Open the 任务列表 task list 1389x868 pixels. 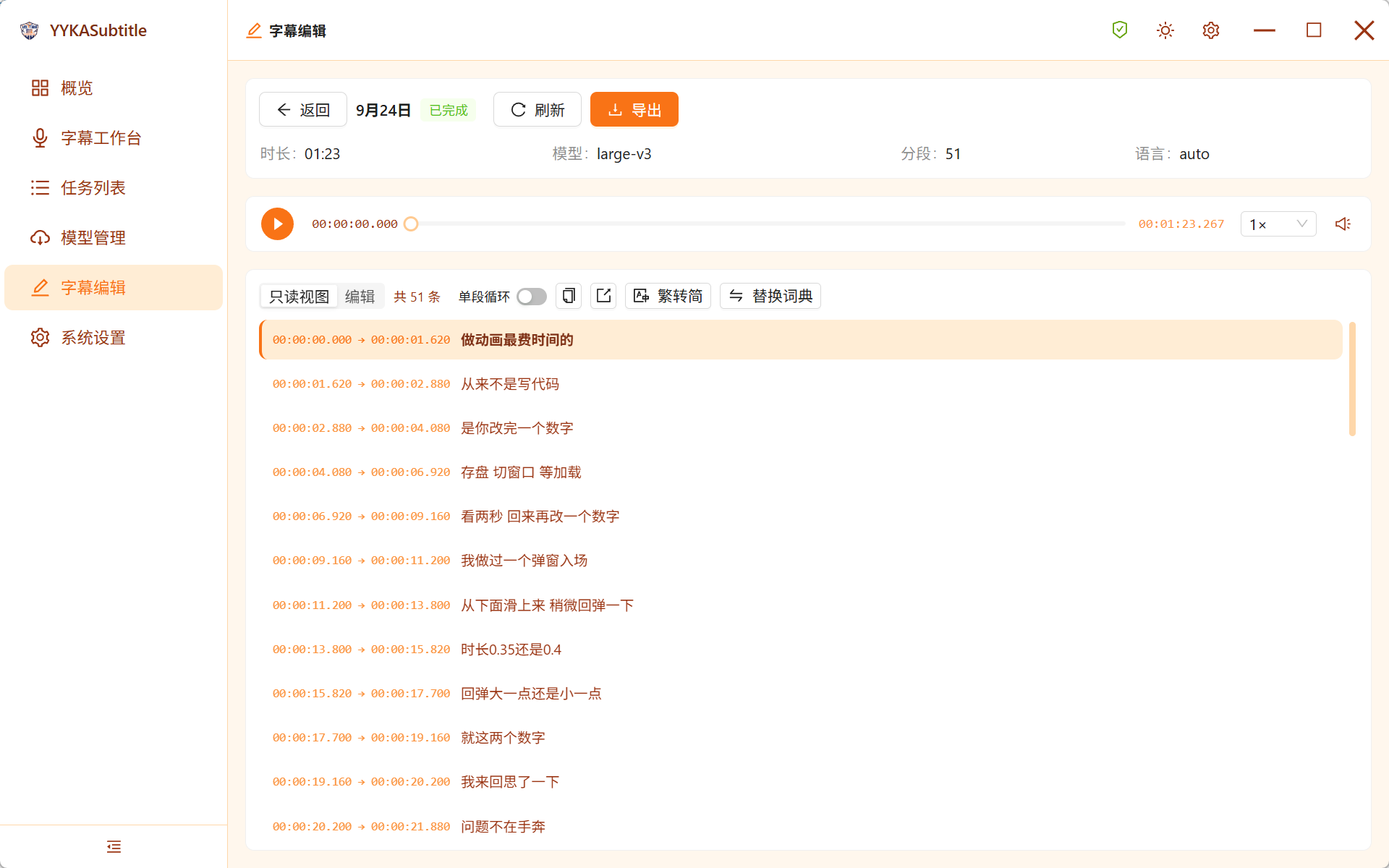113,188
